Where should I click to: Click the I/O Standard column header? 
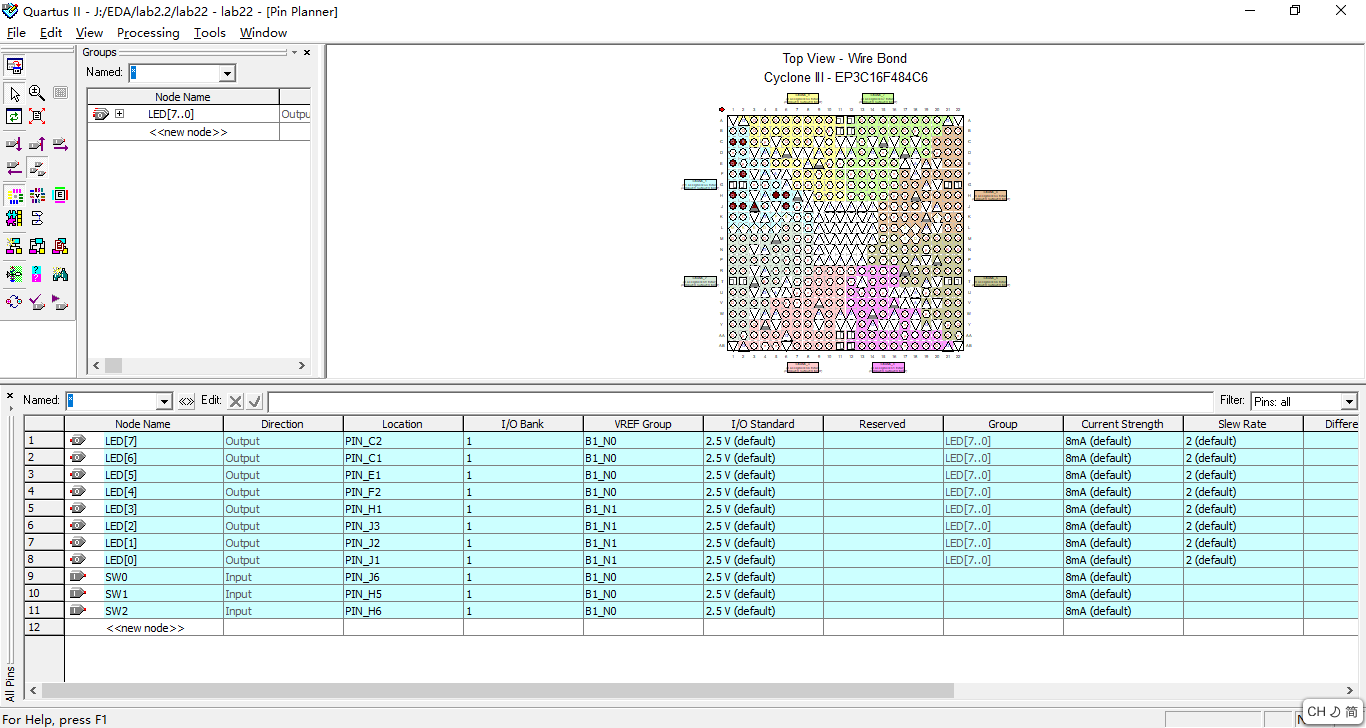[x=763, y=424]
